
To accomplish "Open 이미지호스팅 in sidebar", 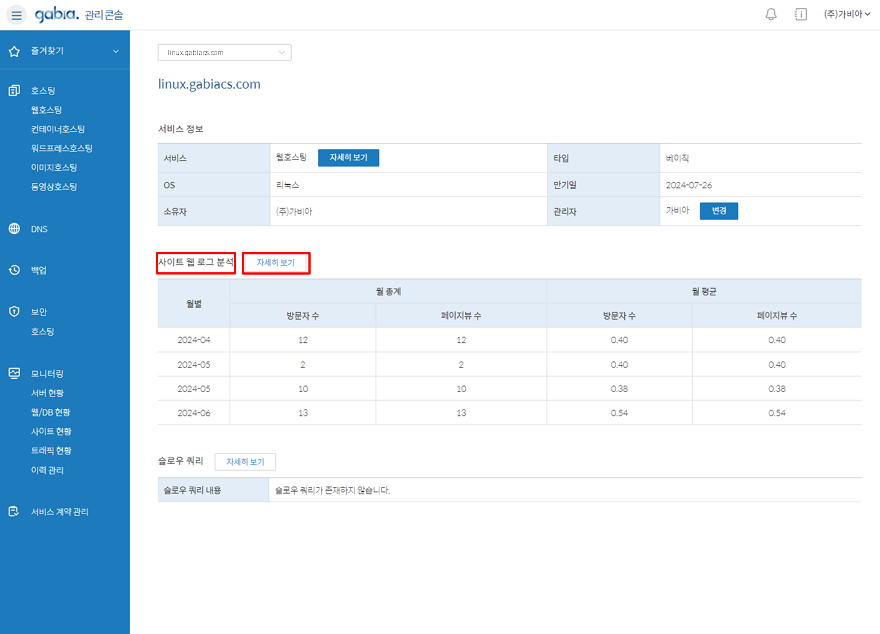I will (54, 167).
